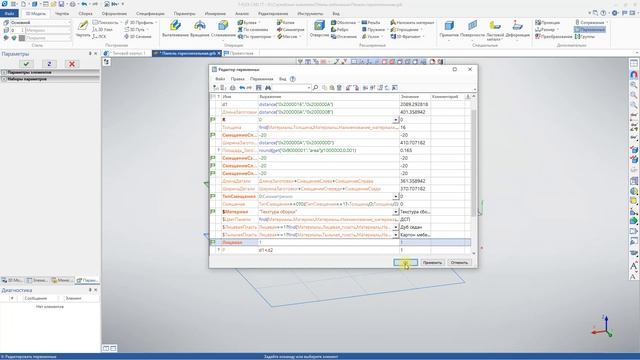Choose the По сечениям loft tool
Image resolution: width=640 pixels, height=360 pixels.
253,29
